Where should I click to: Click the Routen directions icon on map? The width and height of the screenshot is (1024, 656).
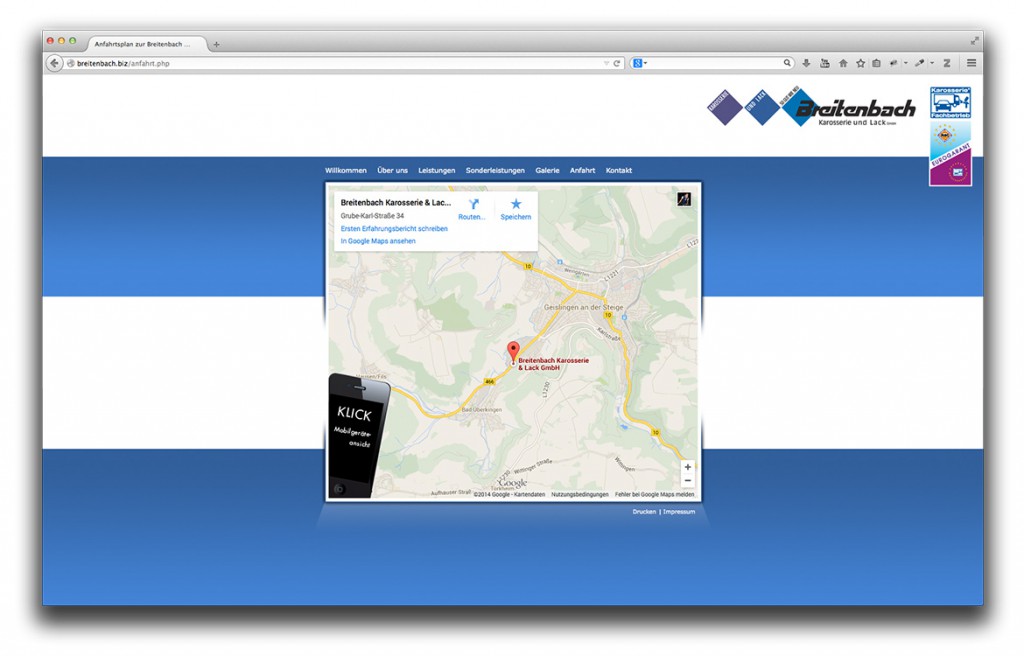[x=473, y=204]
